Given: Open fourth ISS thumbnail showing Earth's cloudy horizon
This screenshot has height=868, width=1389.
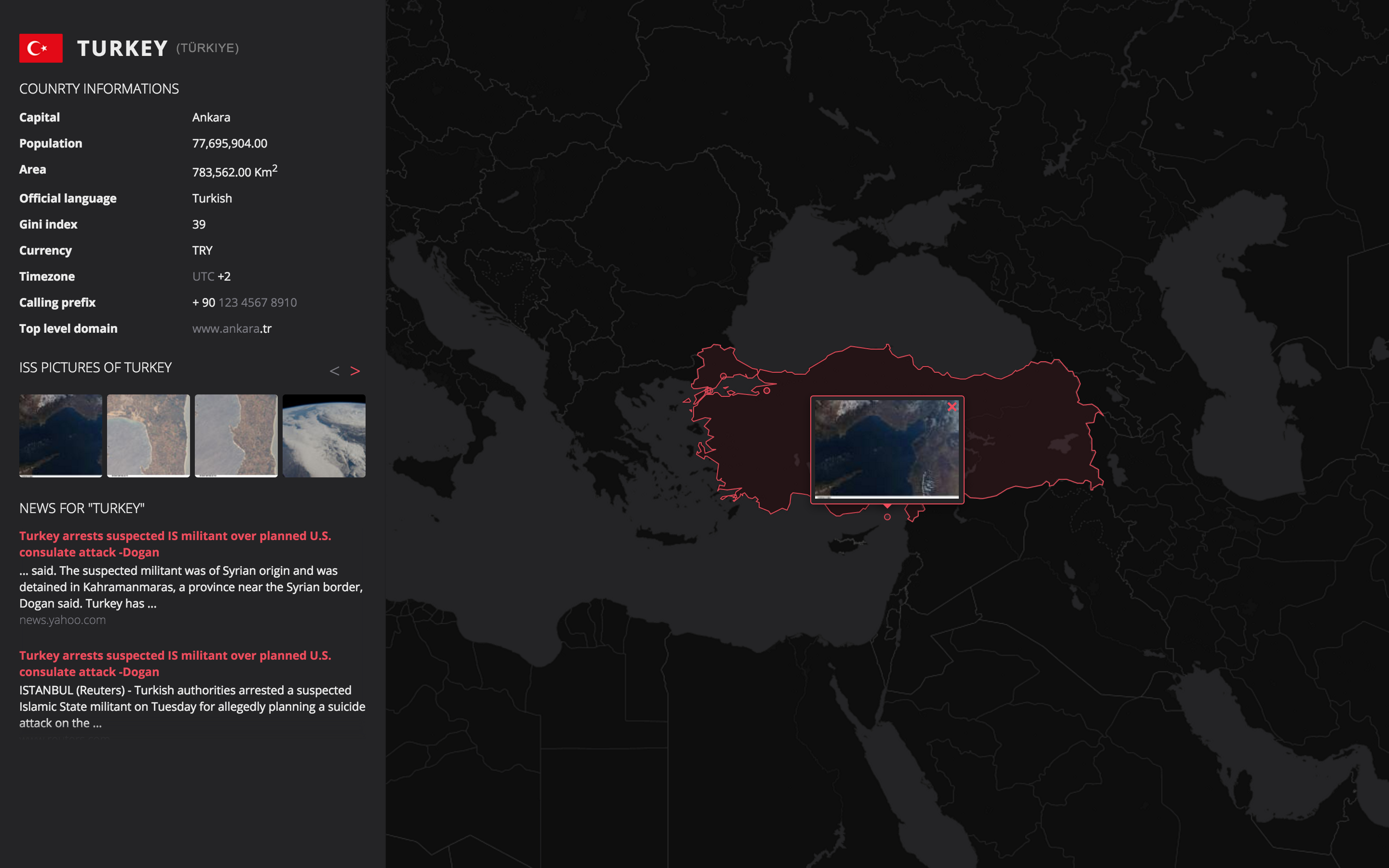Looking at the screenshot, I should [324, 435].
